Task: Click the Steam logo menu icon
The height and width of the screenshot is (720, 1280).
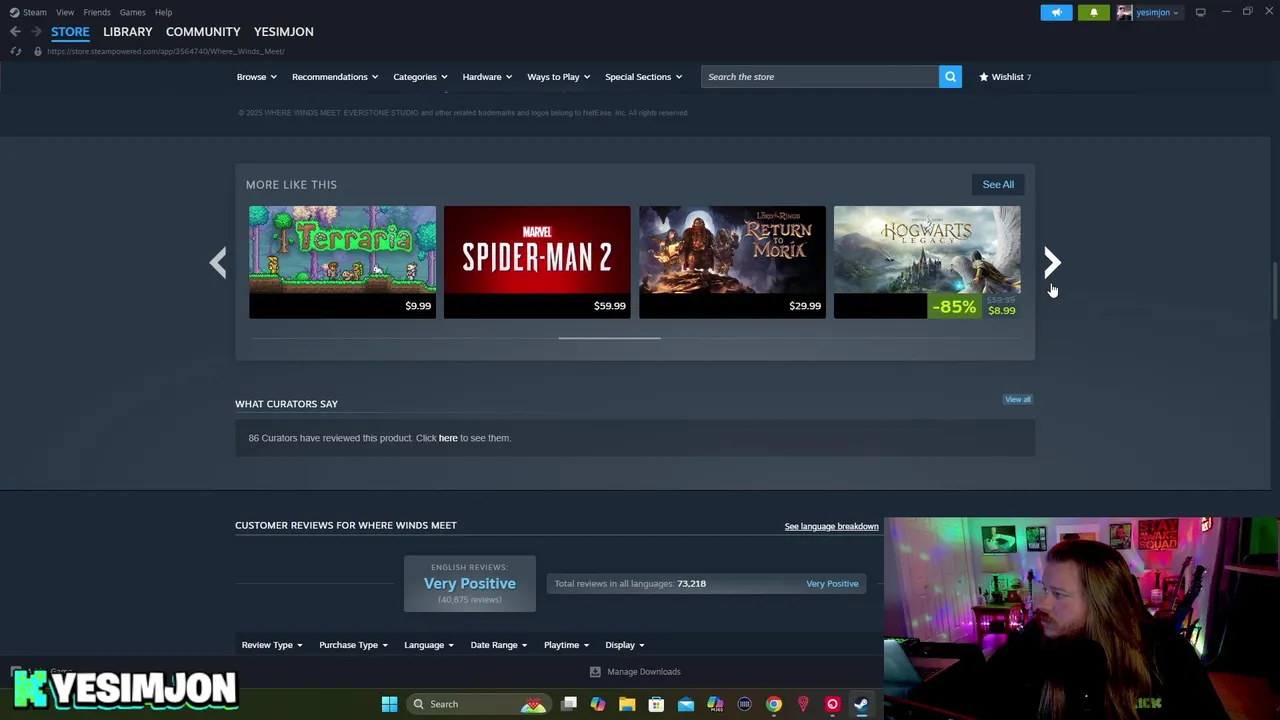Action: click(14, 12)
